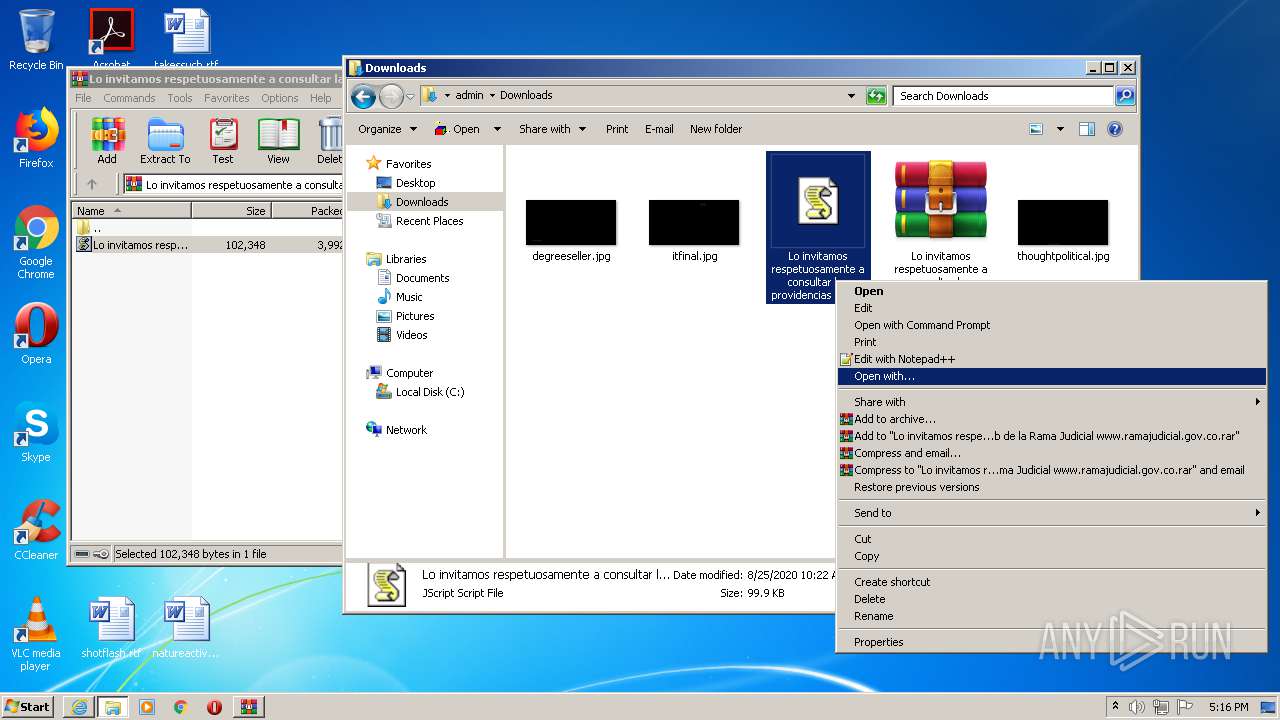Click Explorer refresh address icon

(876, 96)
